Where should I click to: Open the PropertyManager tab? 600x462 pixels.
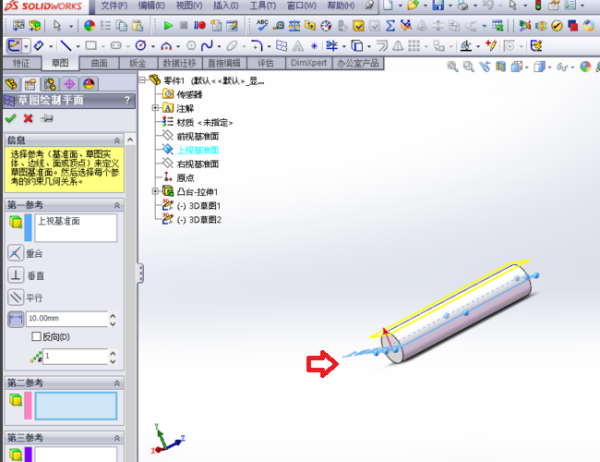(x=31, y=83)
